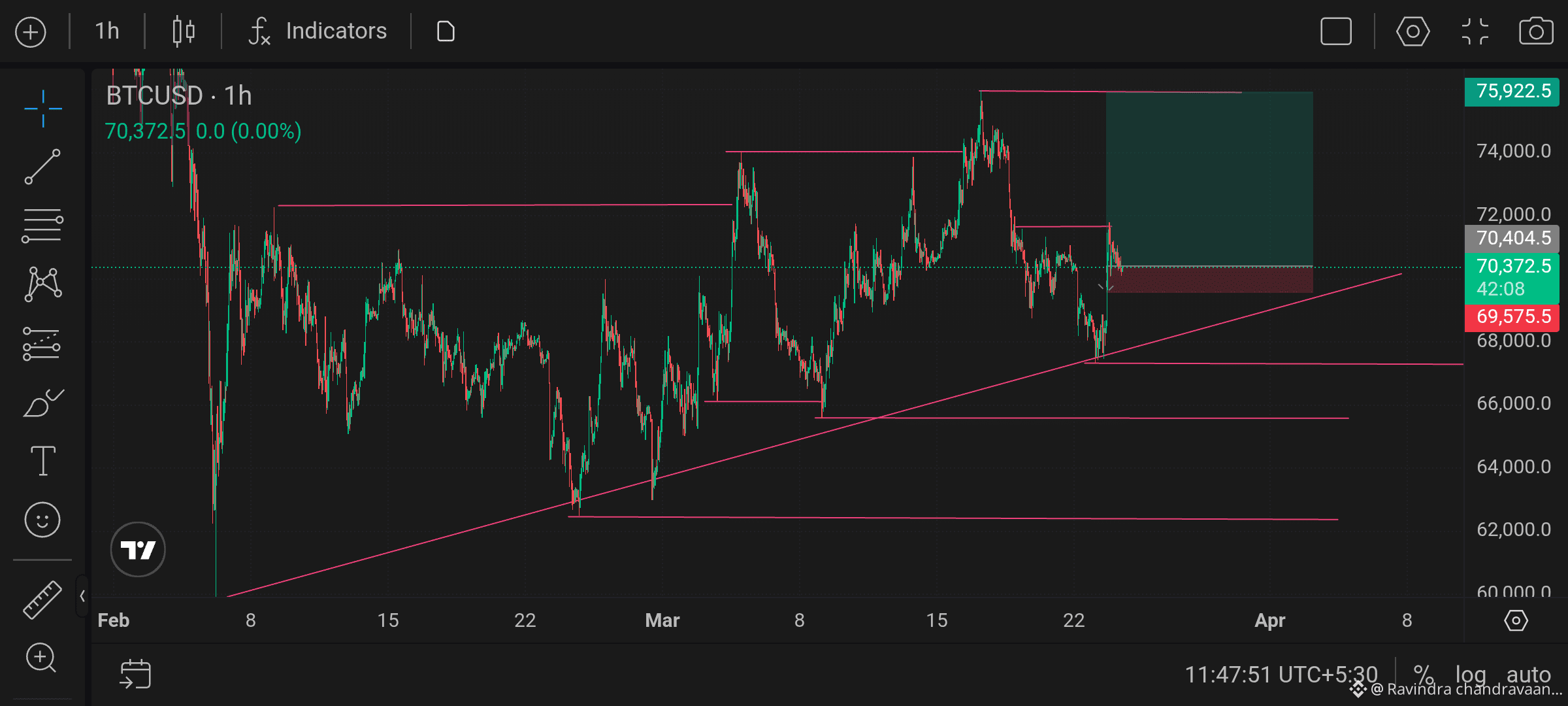Viewport: 1568px width, 706px height.
Task: Open time axis settings gear icon
Action: coord(1516,620)
